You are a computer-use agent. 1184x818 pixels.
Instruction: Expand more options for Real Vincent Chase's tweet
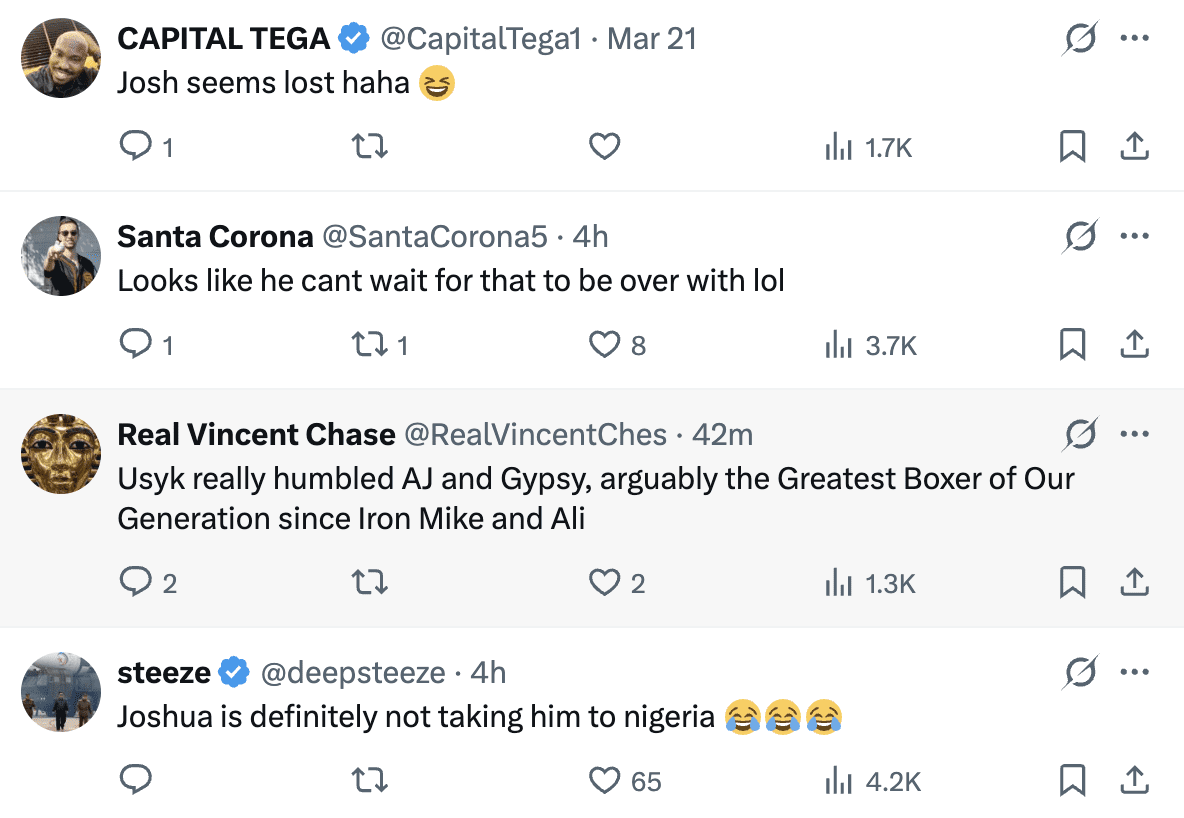click(1135, 435)
